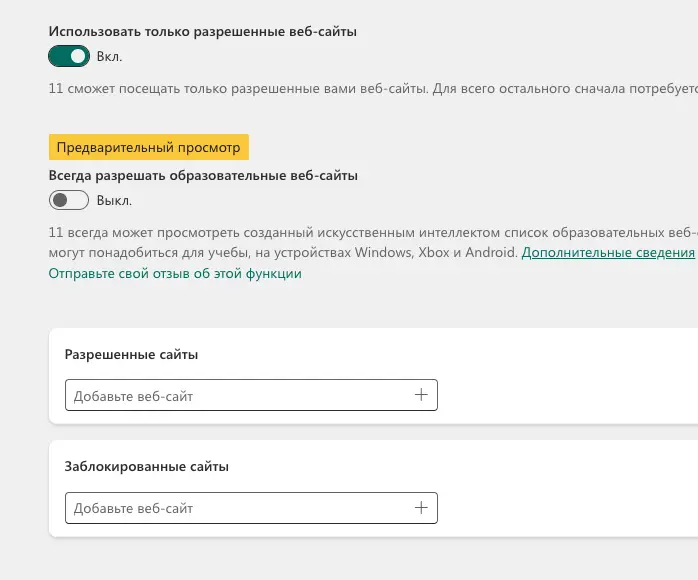Open the Отправьте свой отзыв об этой функции link

pyautogui.click(x=175, y=273)
